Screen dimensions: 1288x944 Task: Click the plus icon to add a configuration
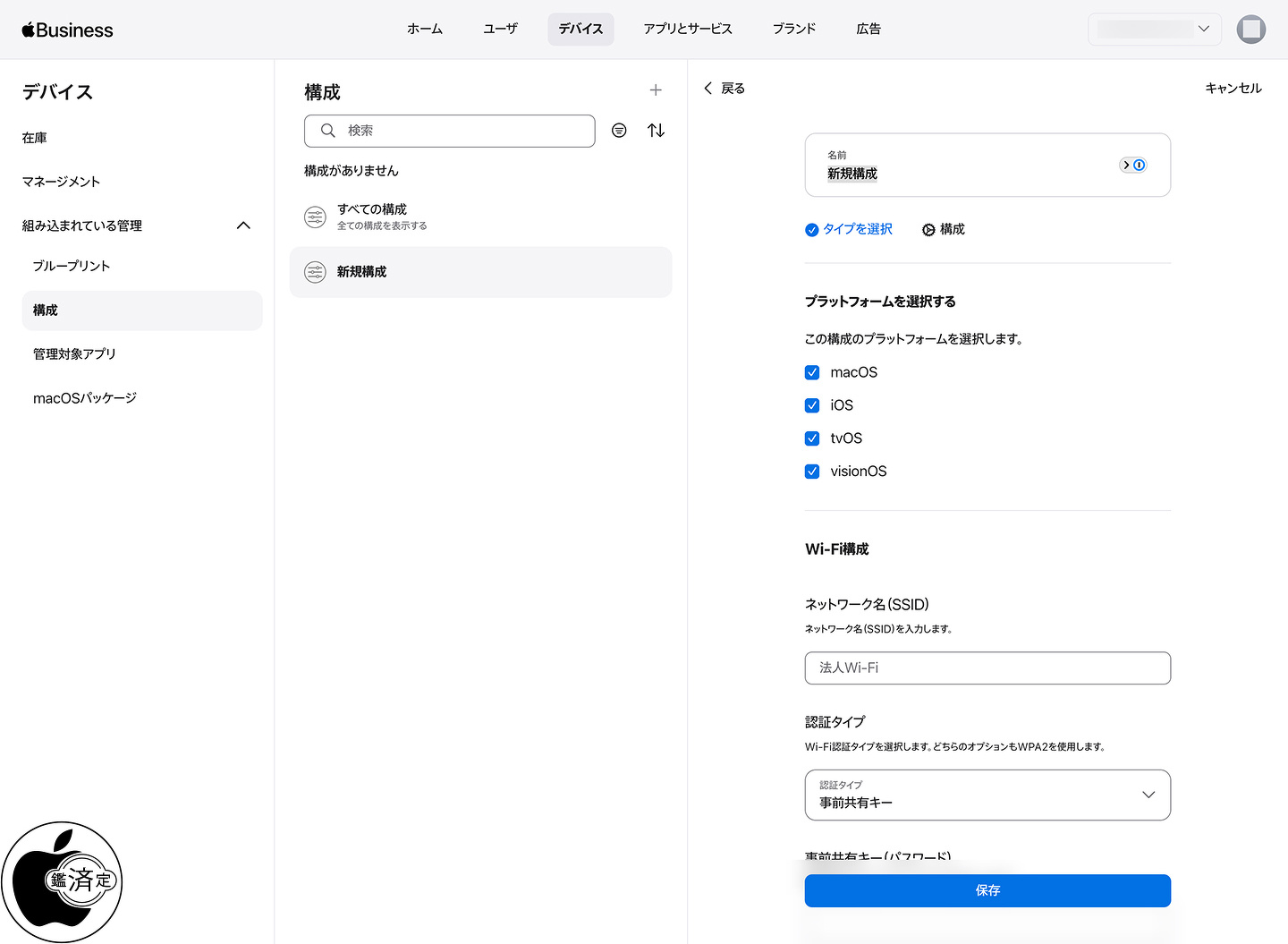[x=656, y=90]
